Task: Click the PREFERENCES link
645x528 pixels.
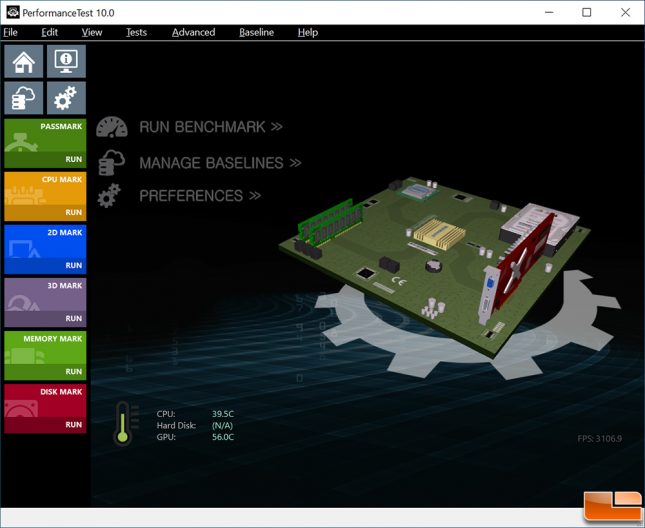Action: tap(200, 196)
